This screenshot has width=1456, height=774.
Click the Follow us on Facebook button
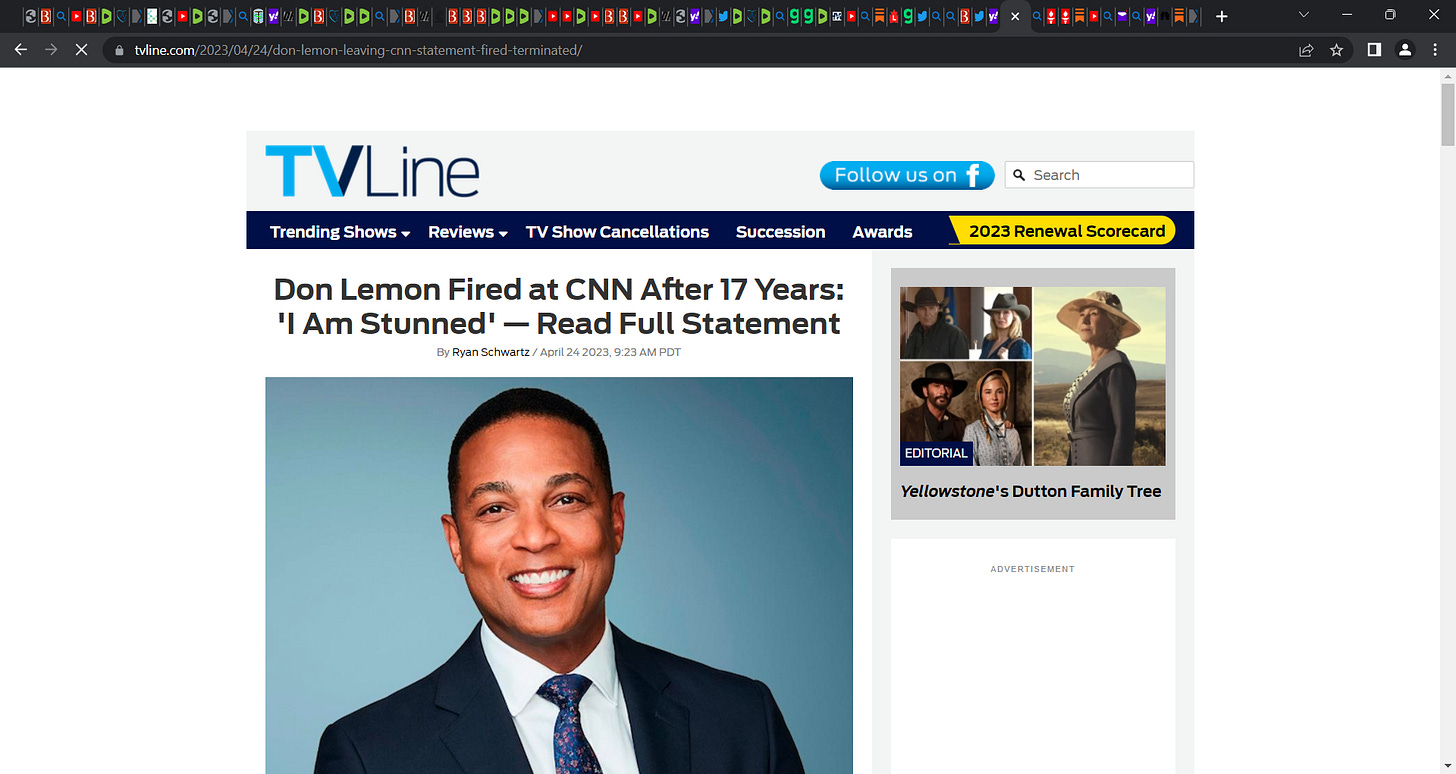907,175
